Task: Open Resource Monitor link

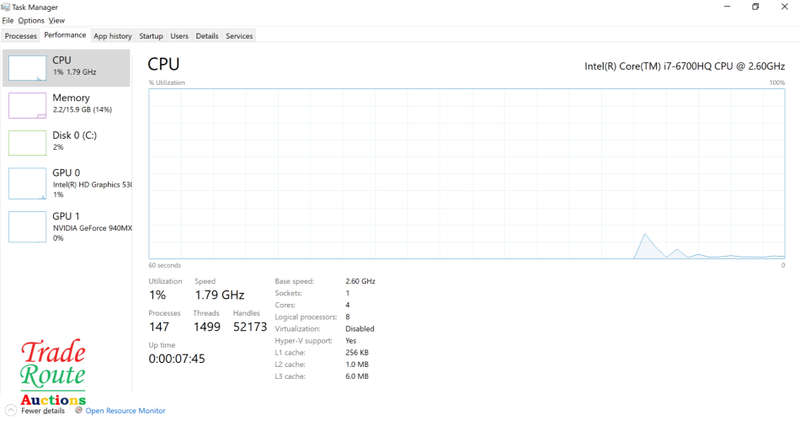Action: [126, 411]
